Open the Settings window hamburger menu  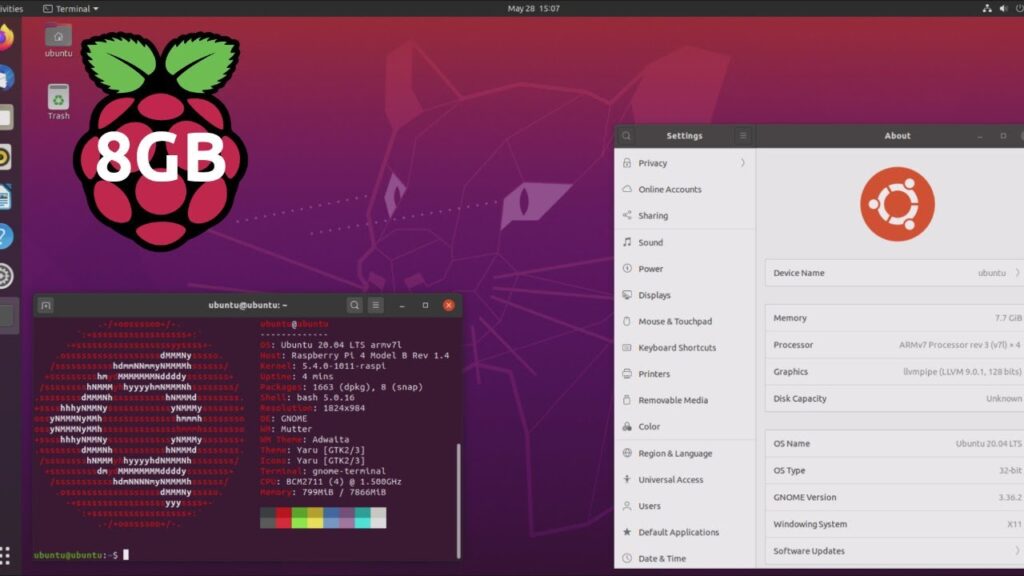coord(743,136)
